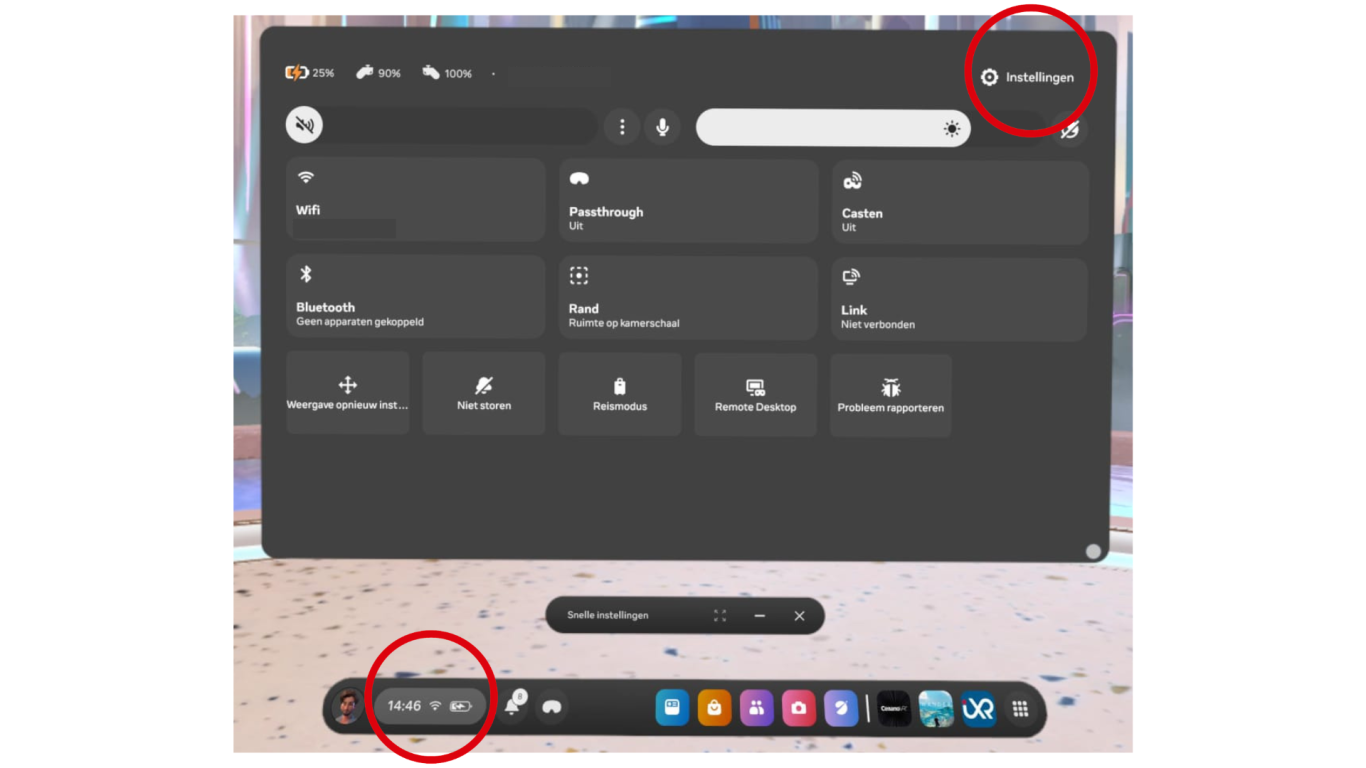The image size is (1366, 768).
Task: Close the Snelle instellingen panel
Action: (x=799, y=616)
